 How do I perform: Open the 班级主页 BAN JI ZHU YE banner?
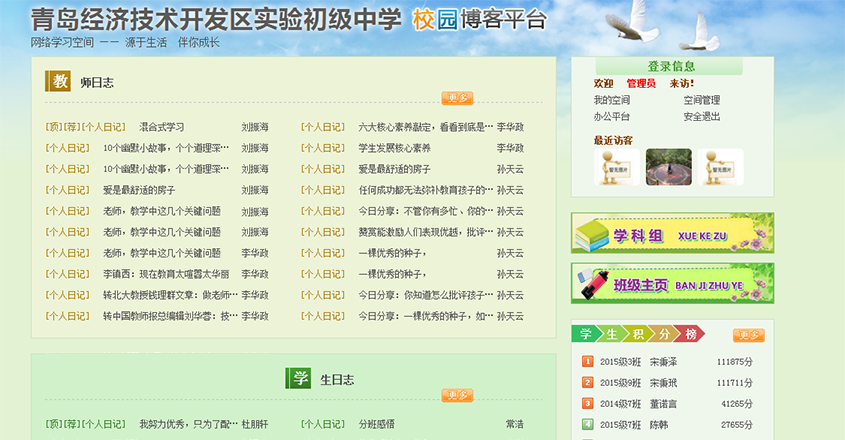pos(673,283)
